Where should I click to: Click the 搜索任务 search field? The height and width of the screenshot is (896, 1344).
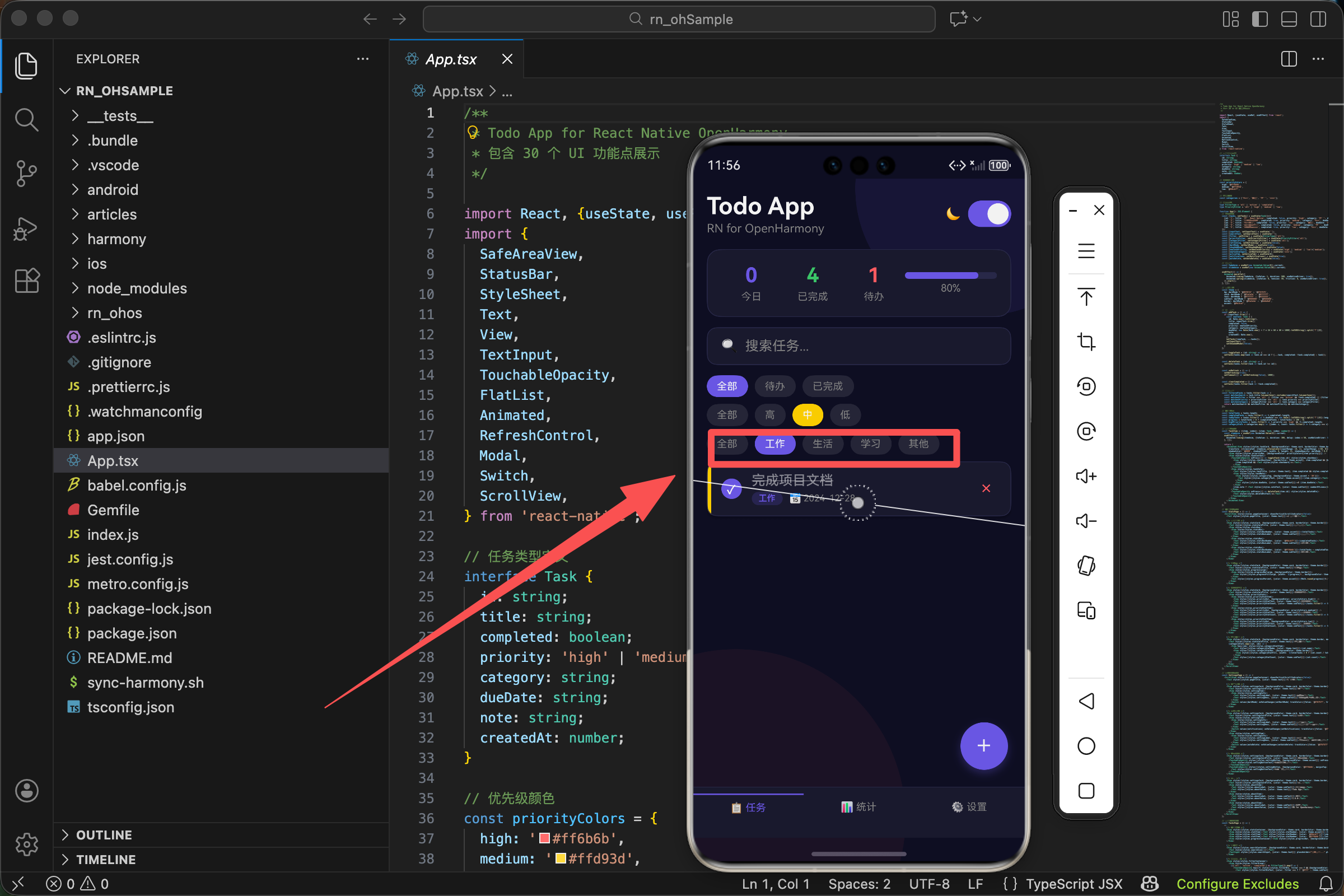point(858,346)
